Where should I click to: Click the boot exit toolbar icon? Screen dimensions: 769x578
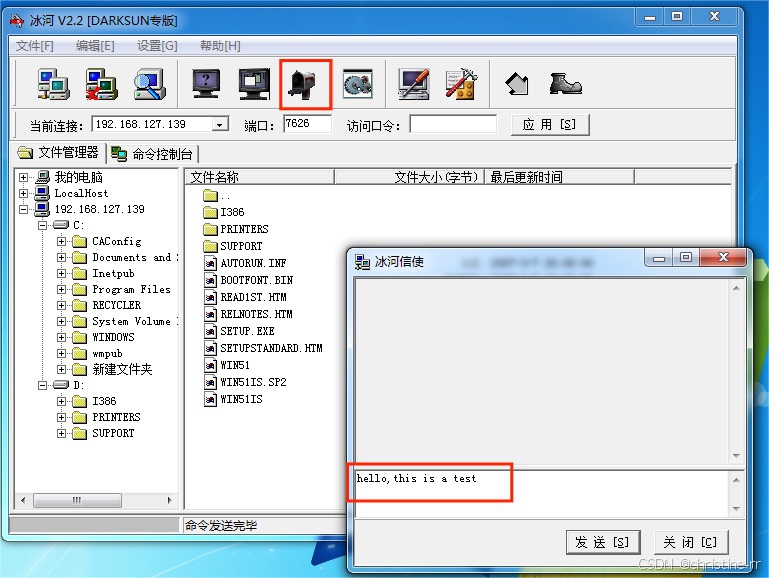coord(565,83)
